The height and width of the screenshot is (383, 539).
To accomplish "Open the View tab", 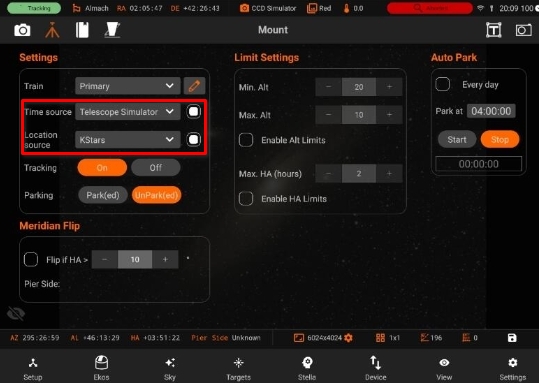I will 444,368.
